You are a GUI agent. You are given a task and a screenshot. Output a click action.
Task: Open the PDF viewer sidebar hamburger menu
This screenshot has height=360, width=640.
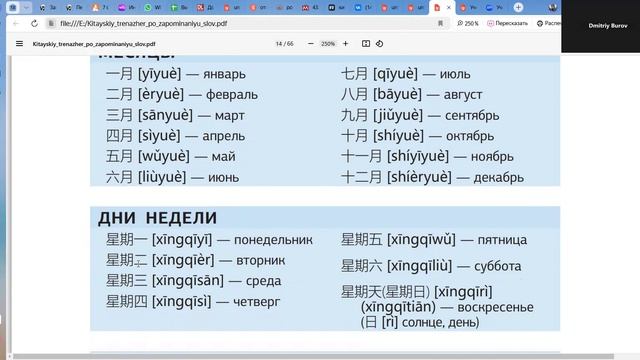point(19,44)
